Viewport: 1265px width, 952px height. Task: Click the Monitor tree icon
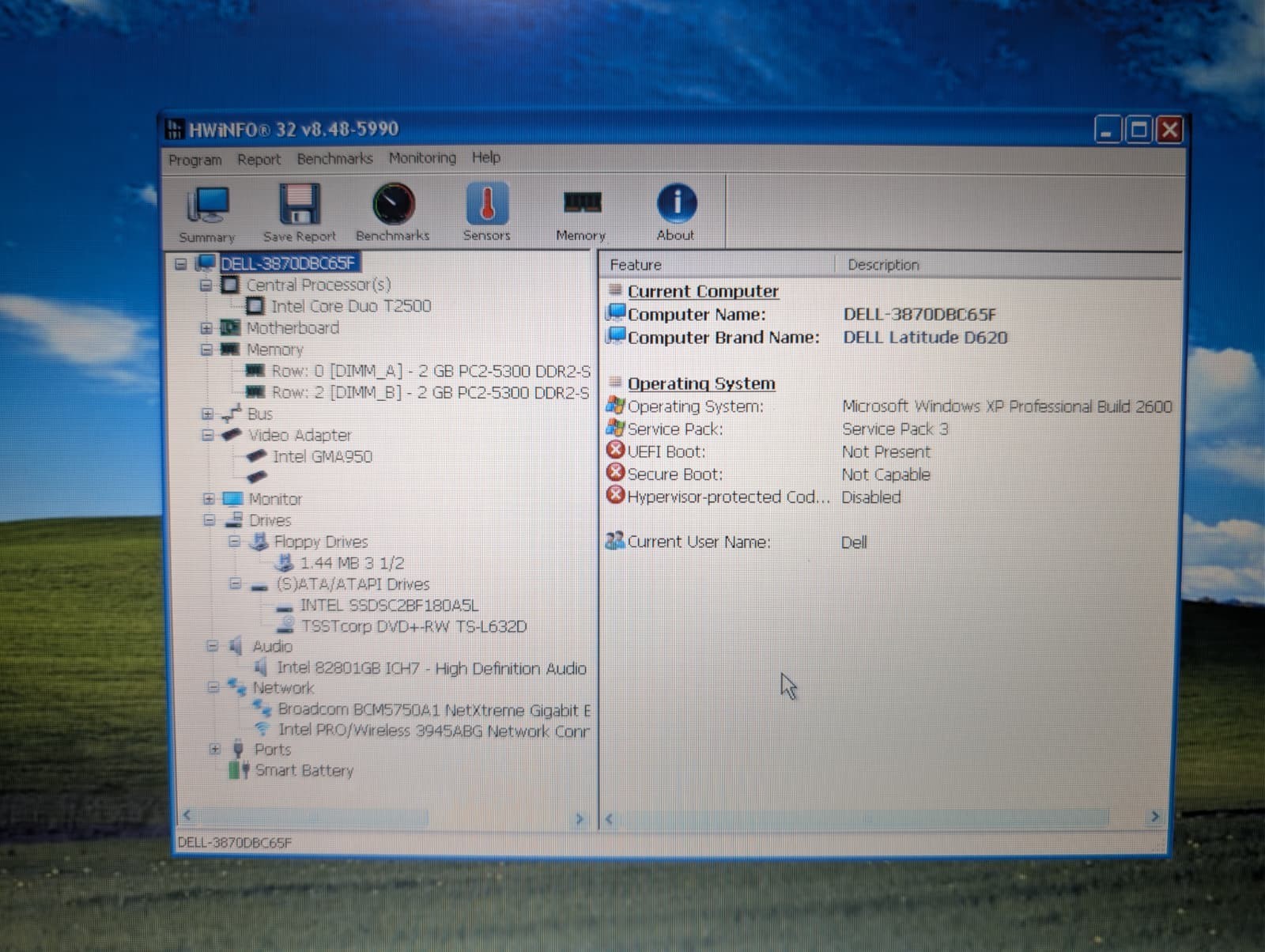pyautogui.click(x=232, y=499)
